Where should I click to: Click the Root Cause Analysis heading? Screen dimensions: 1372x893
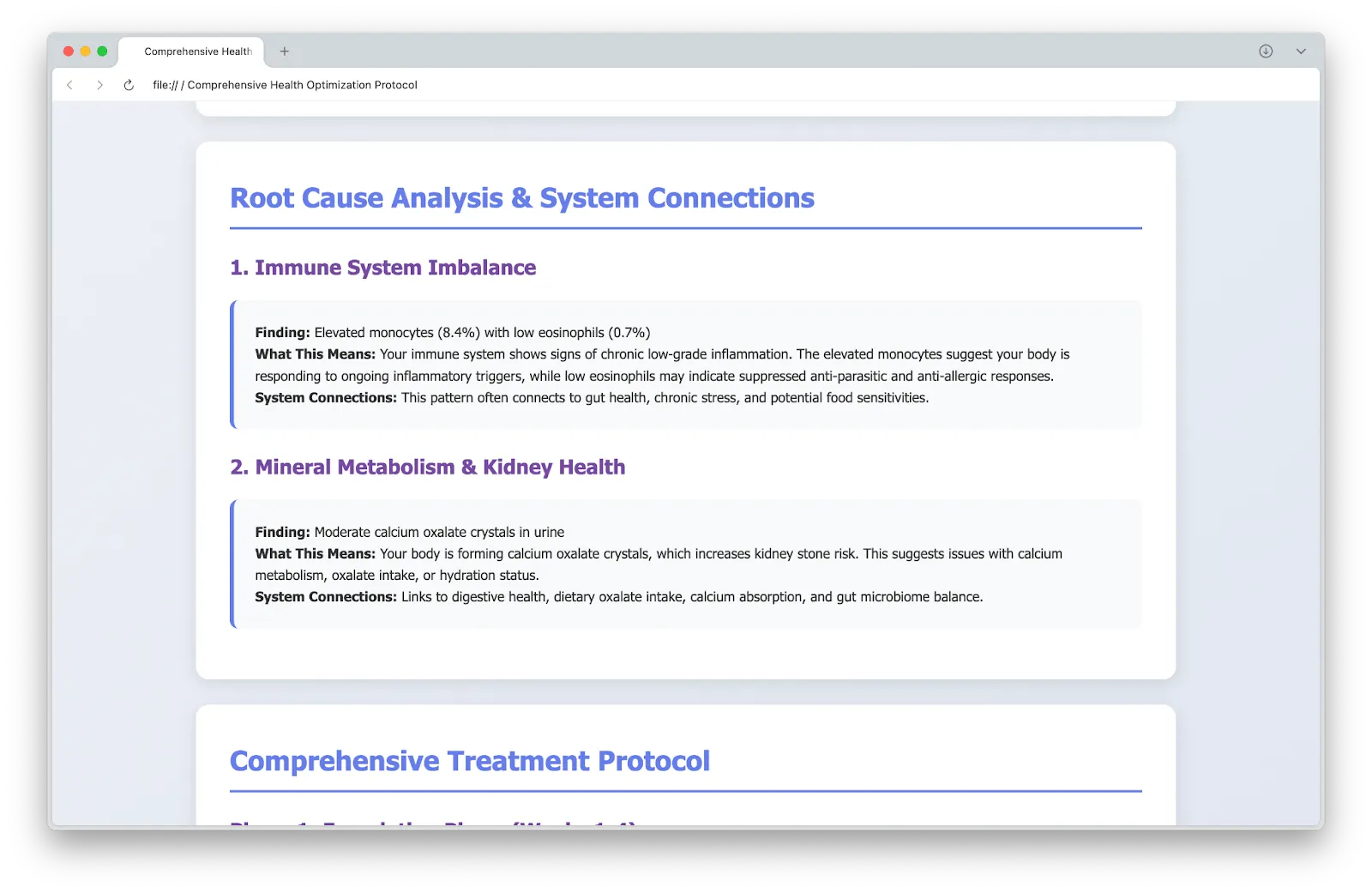[521, 198]
